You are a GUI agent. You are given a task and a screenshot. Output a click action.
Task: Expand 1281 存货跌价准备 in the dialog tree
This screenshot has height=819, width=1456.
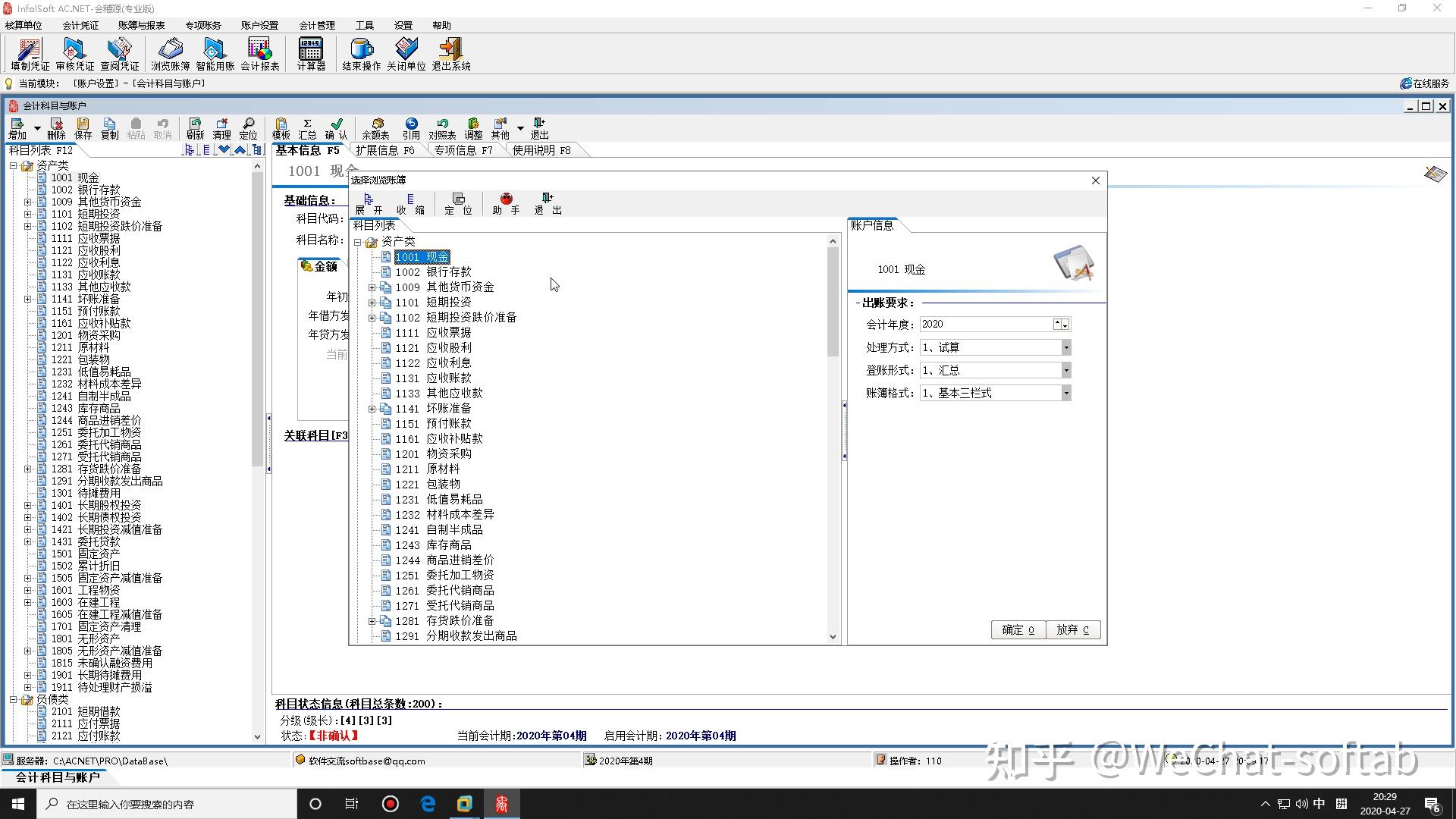[372, 621]
